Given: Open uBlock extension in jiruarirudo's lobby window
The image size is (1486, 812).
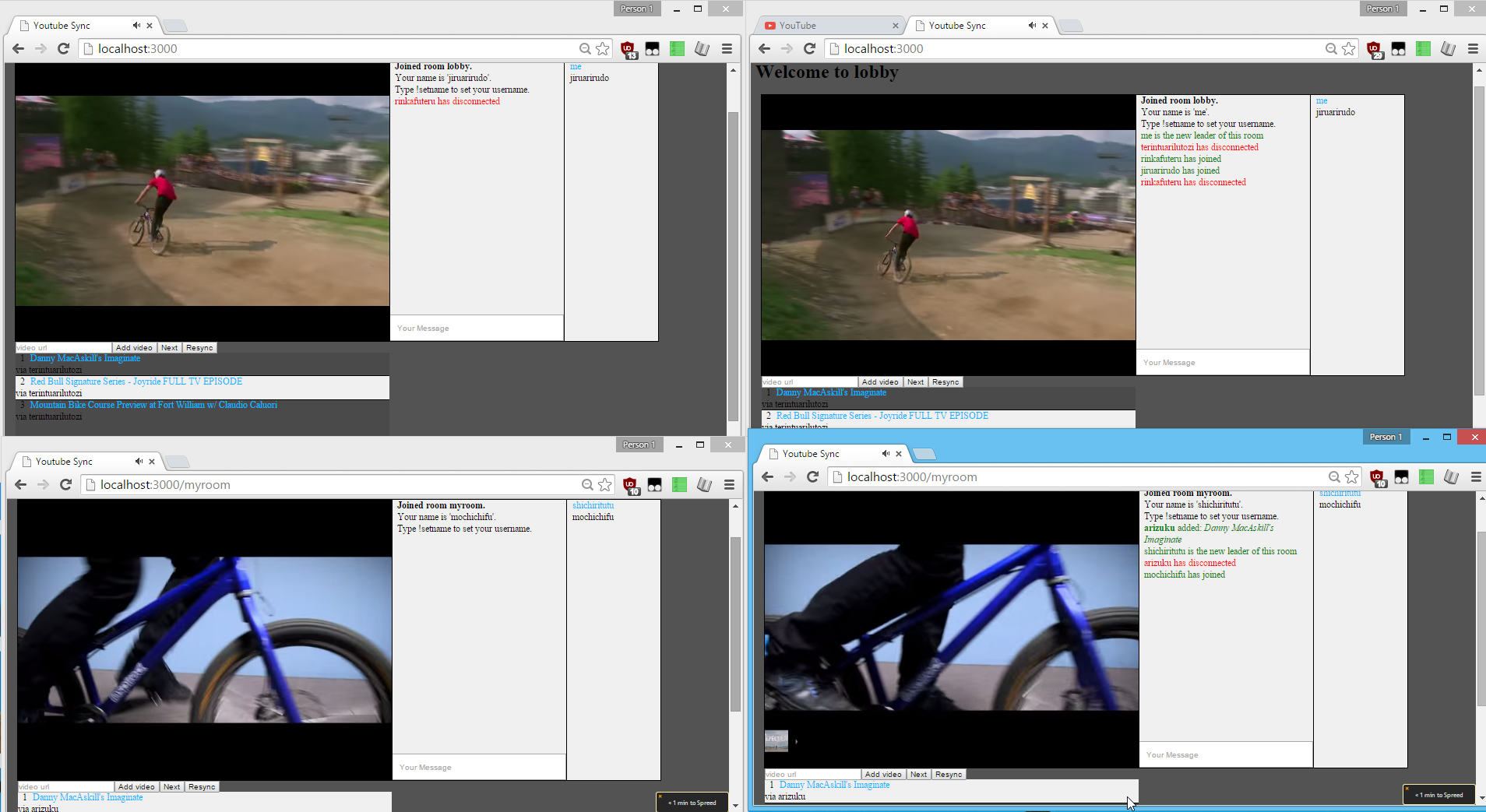Looking at the screenshot, I should [x=628, y=49].
